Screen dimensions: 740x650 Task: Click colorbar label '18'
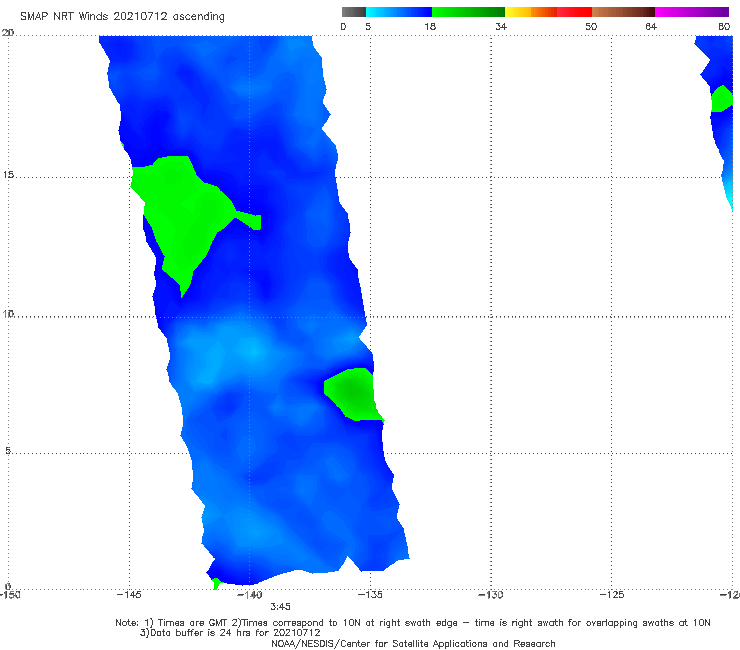(430, 27)
